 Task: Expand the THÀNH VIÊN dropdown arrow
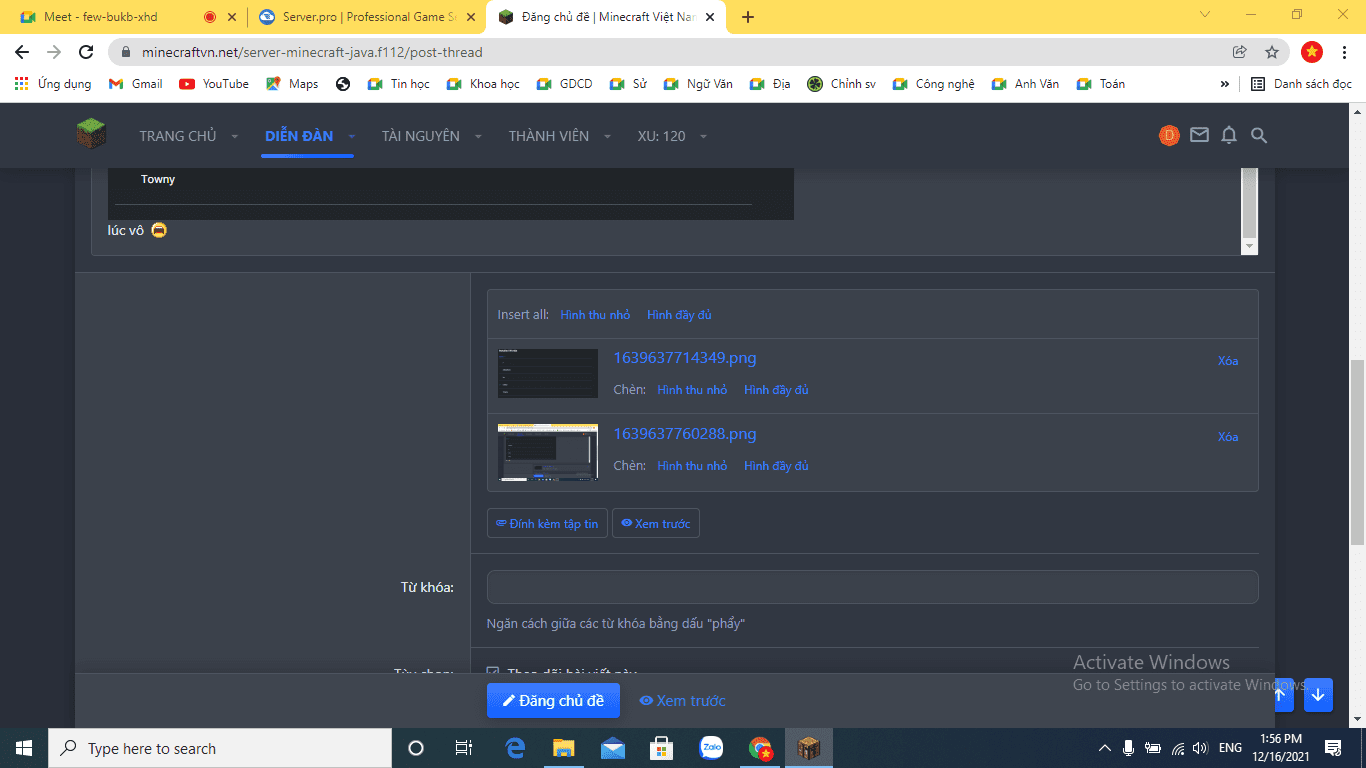pos(607,136)
